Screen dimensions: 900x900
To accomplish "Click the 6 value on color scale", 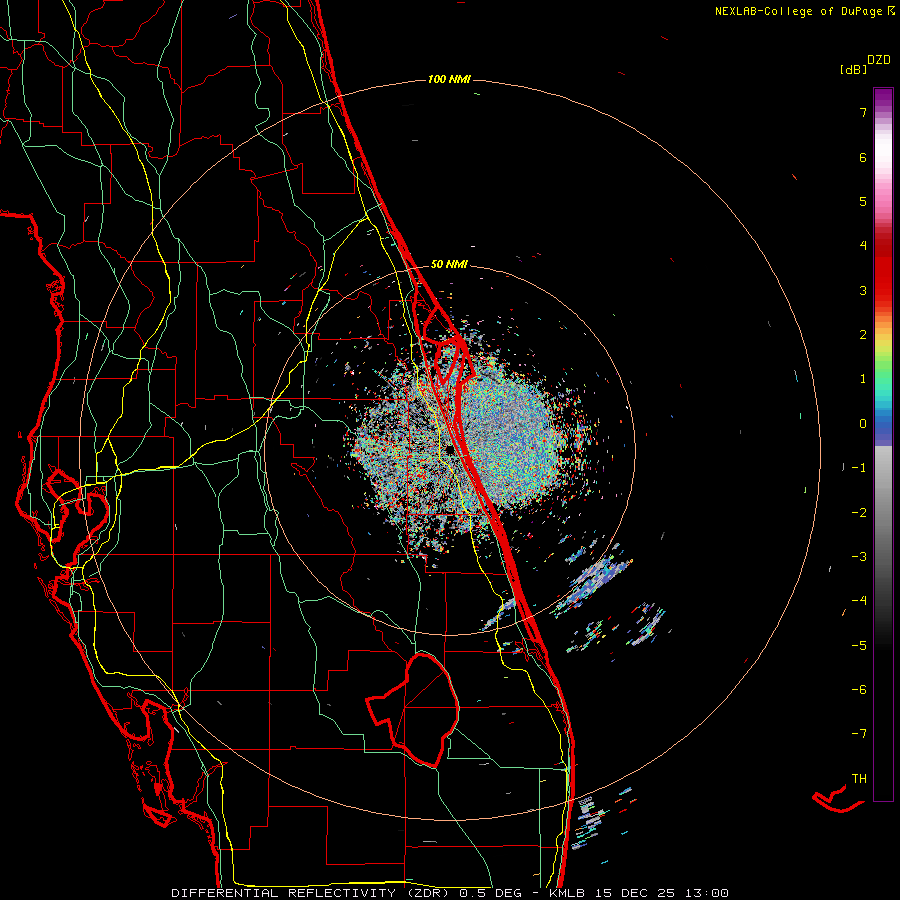I will 863,157.
